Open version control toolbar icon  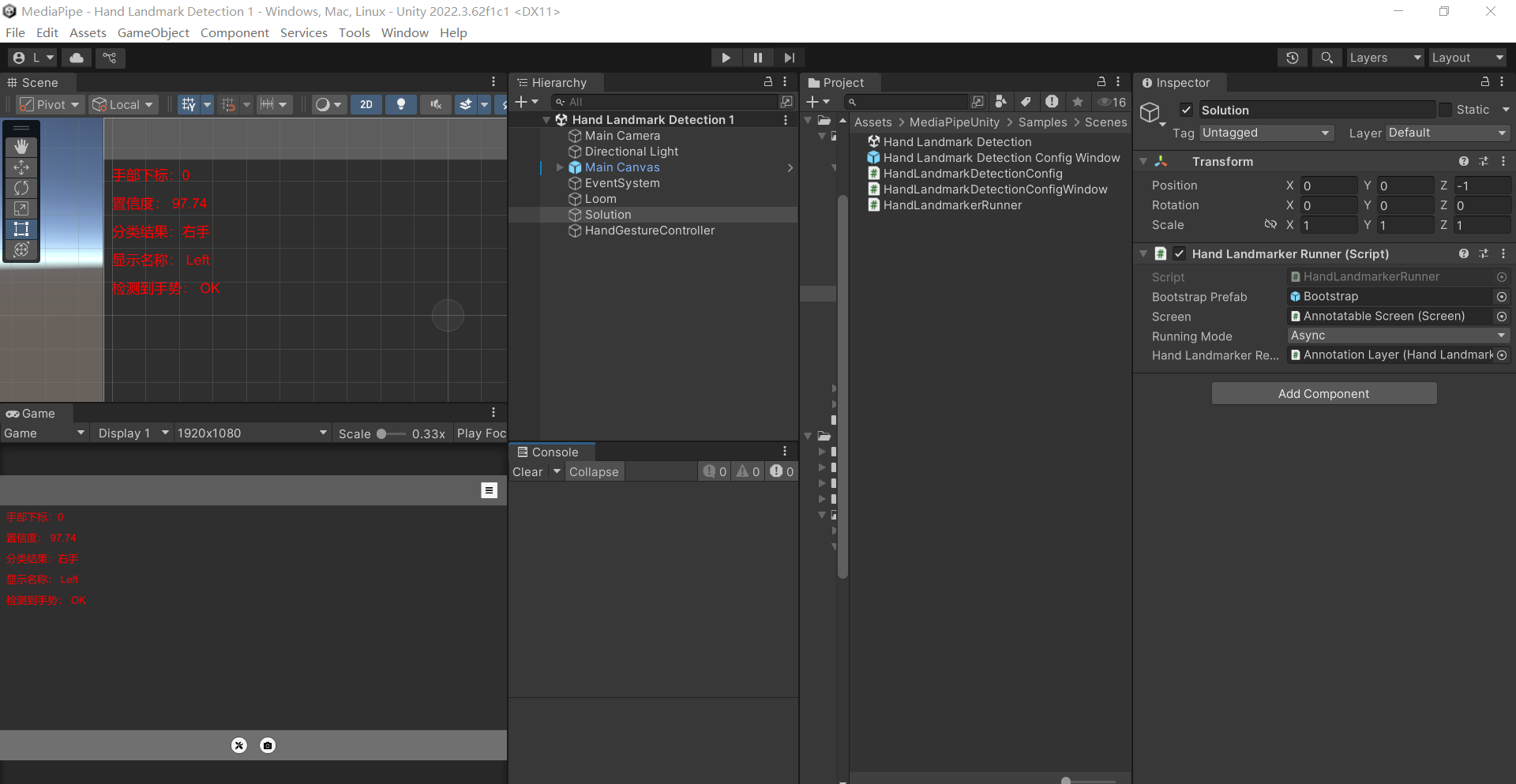[x=110, y=58]
